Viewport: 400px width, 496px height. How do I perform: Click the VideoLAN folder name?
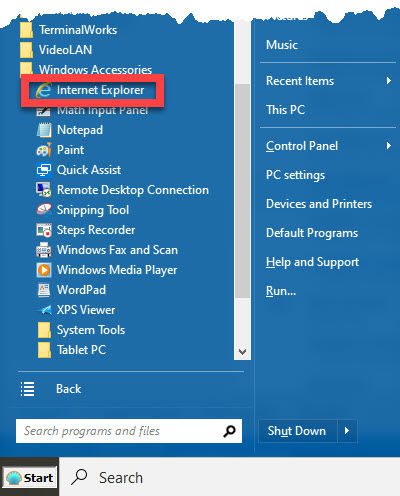[x=65, y=50]
